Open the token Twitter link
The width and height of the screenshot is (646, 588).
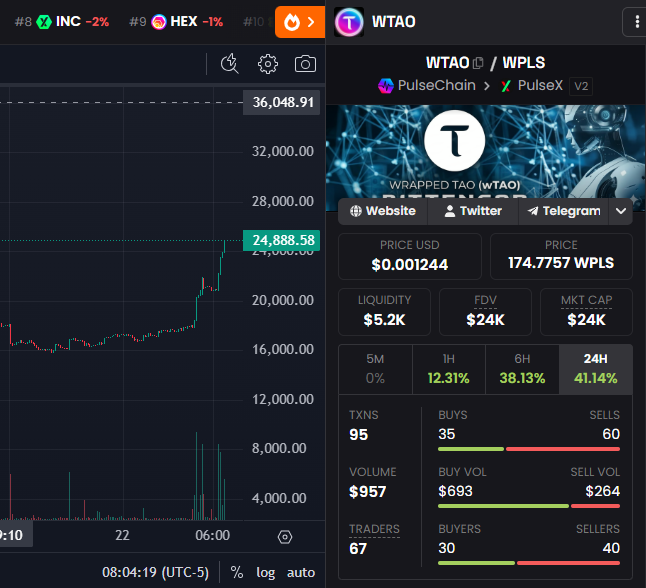click(x=473, y=211)
